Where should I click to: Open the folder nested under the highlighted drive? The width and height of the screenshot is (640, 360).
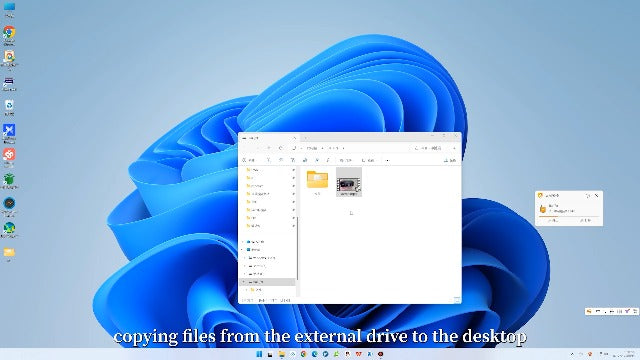256,290
